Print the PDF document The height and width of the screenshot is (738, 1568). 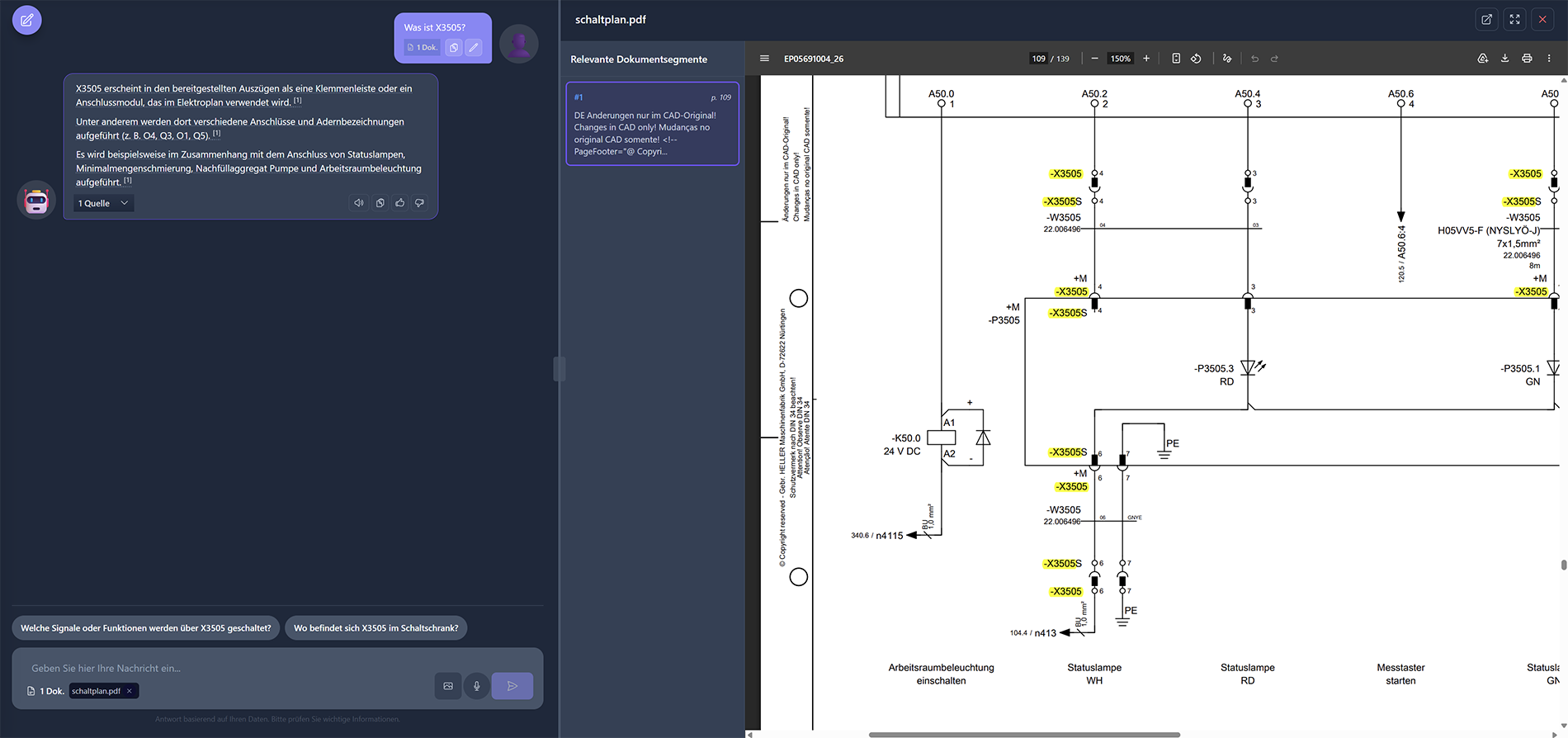point(1527,59)
